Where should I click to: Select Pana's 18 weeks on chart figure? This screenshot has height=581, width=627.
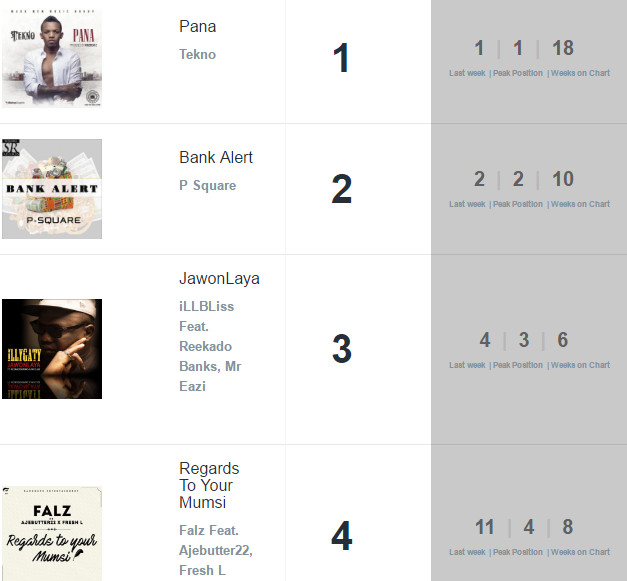click(x=563, y=48)
